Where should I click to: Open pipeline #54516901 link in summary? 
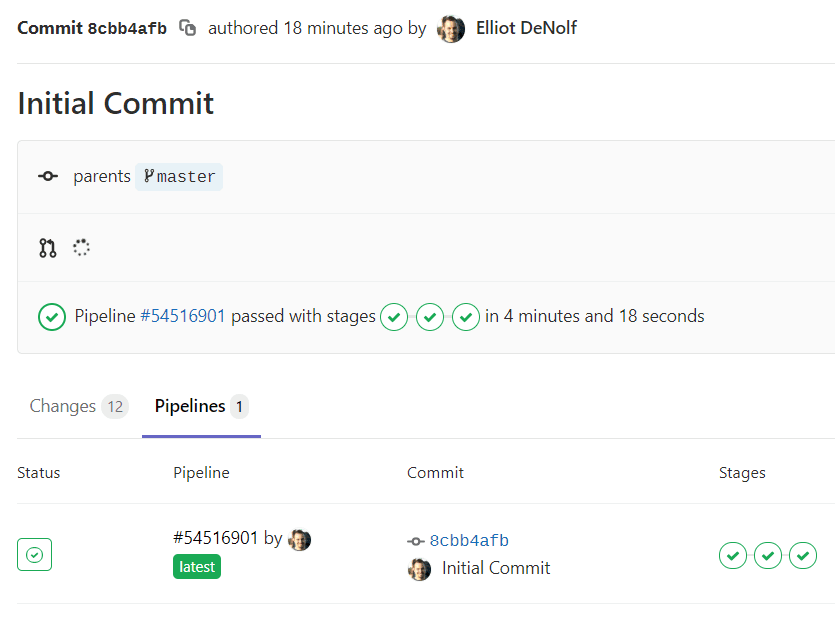[x=183, y=317]
